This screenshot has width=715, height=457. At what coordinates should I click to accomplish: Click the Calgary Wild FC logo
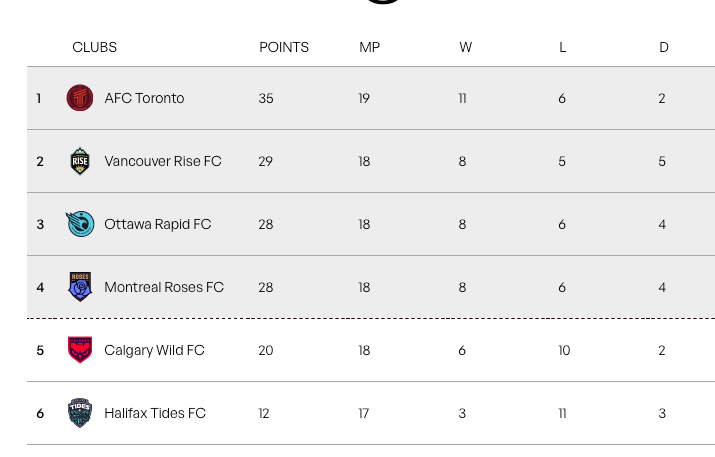click(x=80, y=350)
